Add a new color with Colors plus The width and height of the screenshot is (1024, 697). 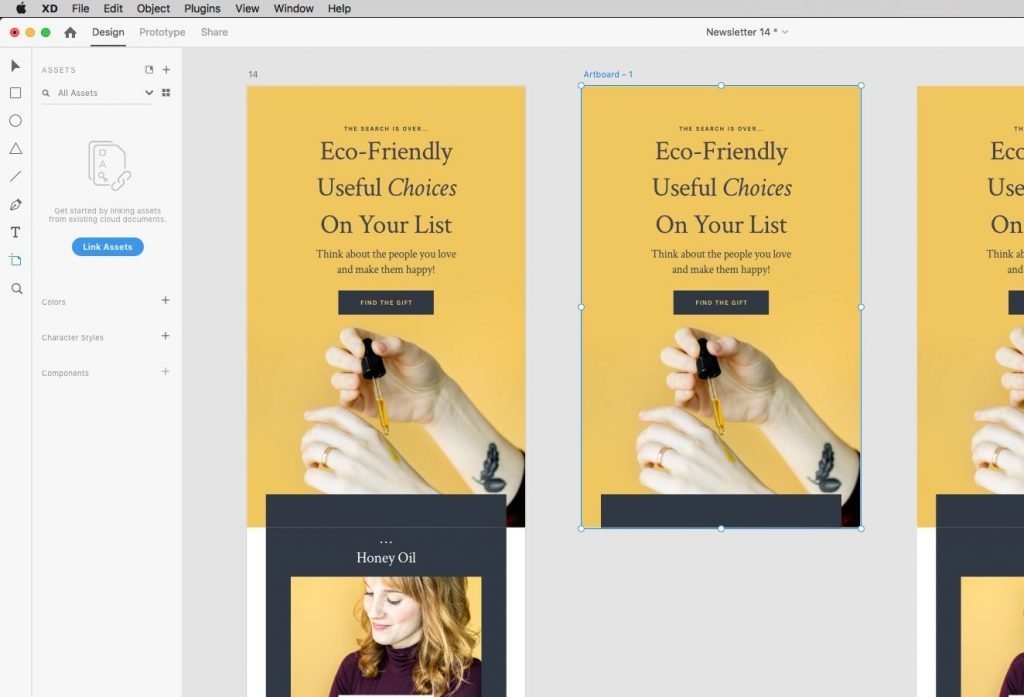(x=166, y=300)
